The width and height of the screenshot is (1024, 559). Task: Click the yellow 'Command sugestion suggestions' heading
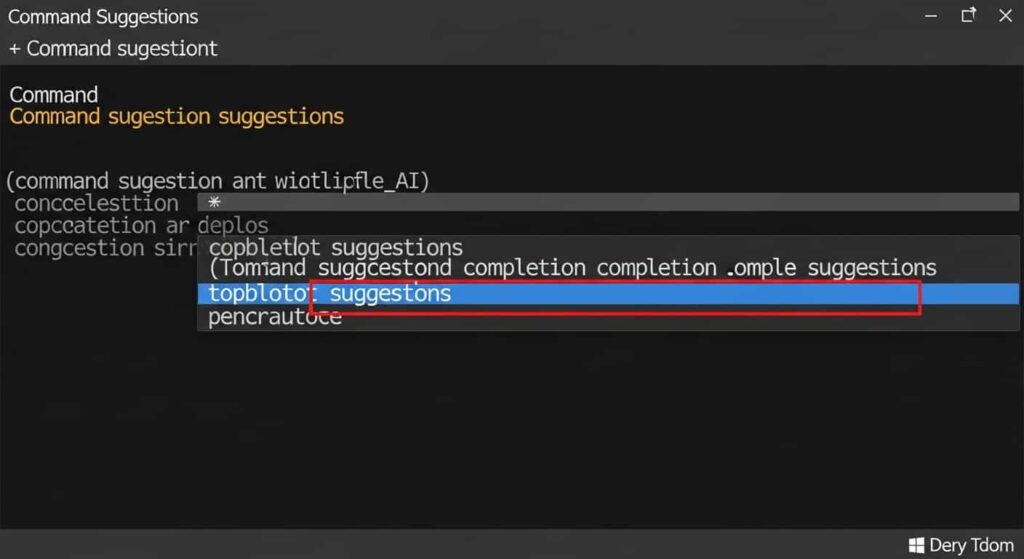pyautogui.click(x=176, y=117)
